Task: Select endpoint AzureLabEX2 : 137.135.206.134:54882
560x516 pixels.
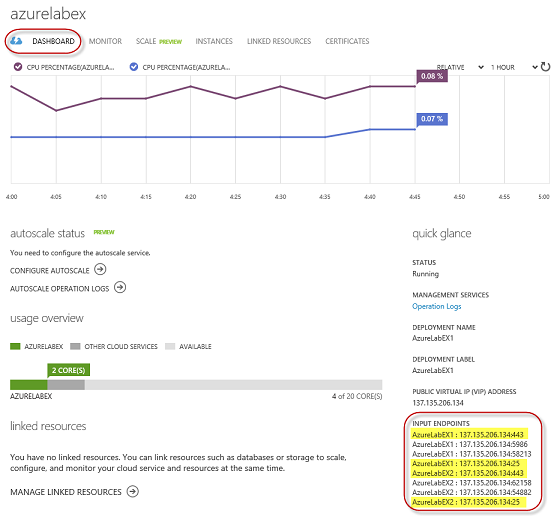Action: (x=472, y=492)
